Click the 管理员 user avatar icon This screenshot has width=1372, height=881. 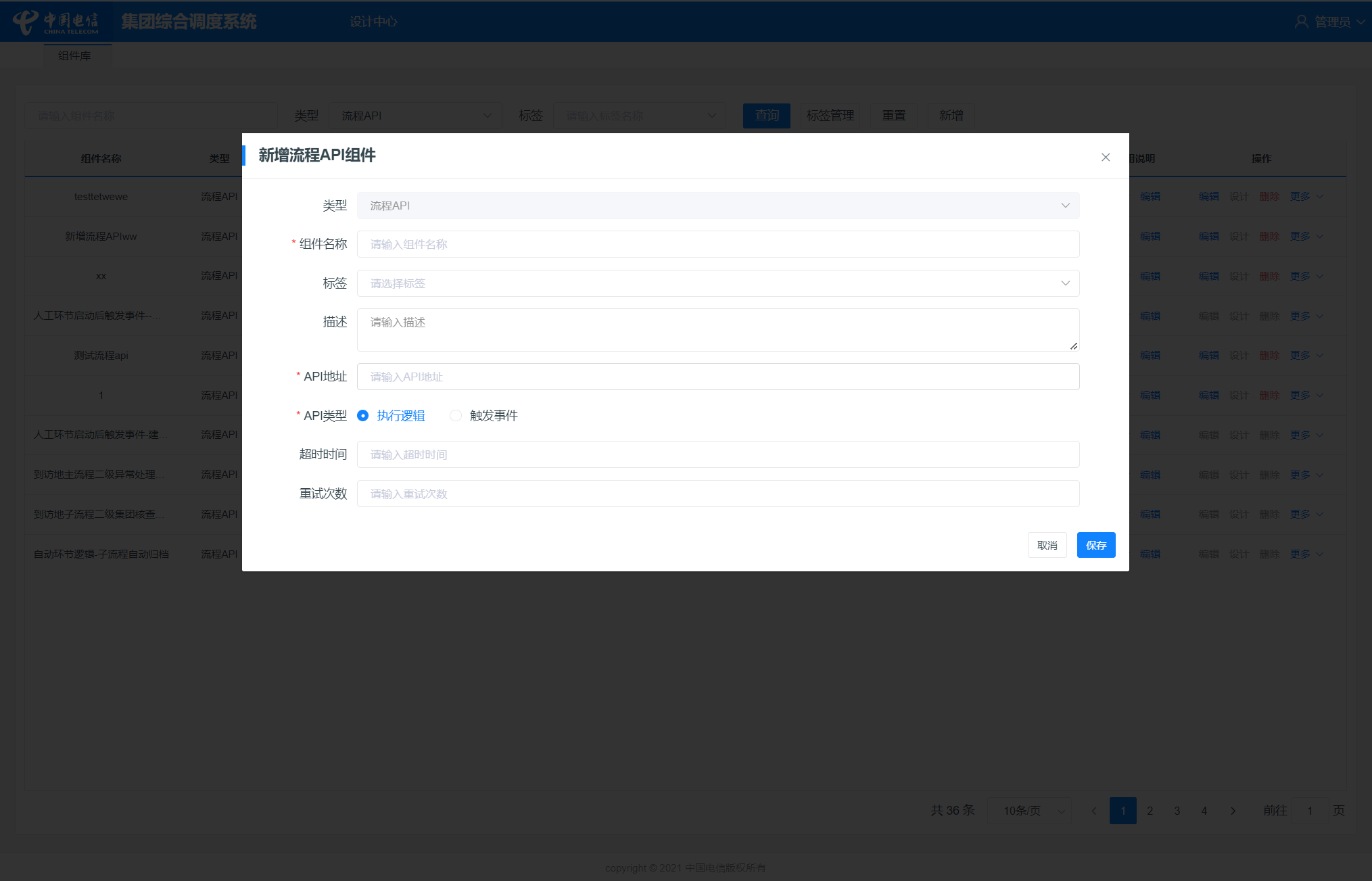click(1301, 22)
